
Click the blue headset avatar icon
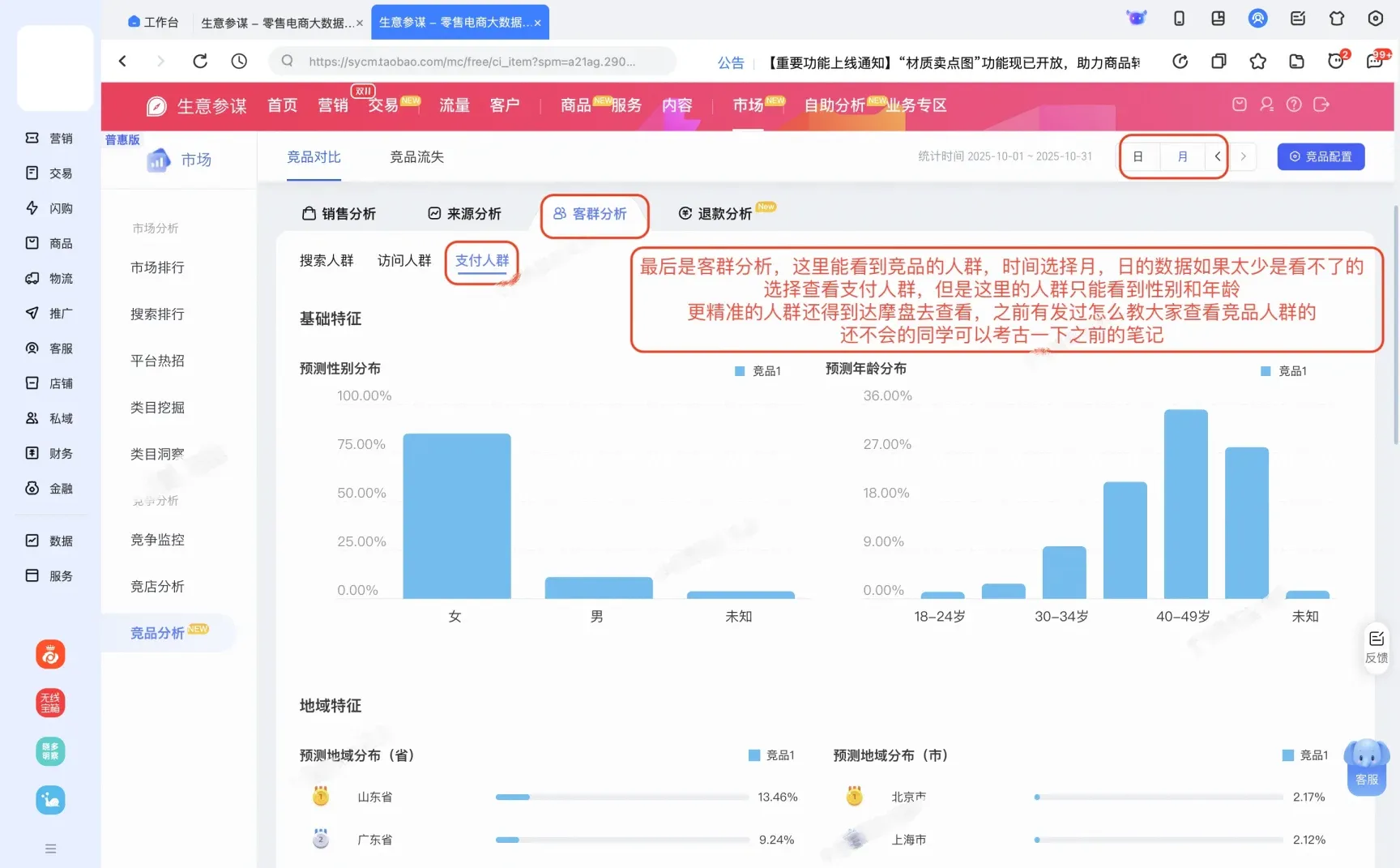pyautogui.click(x=1257, y=18)
